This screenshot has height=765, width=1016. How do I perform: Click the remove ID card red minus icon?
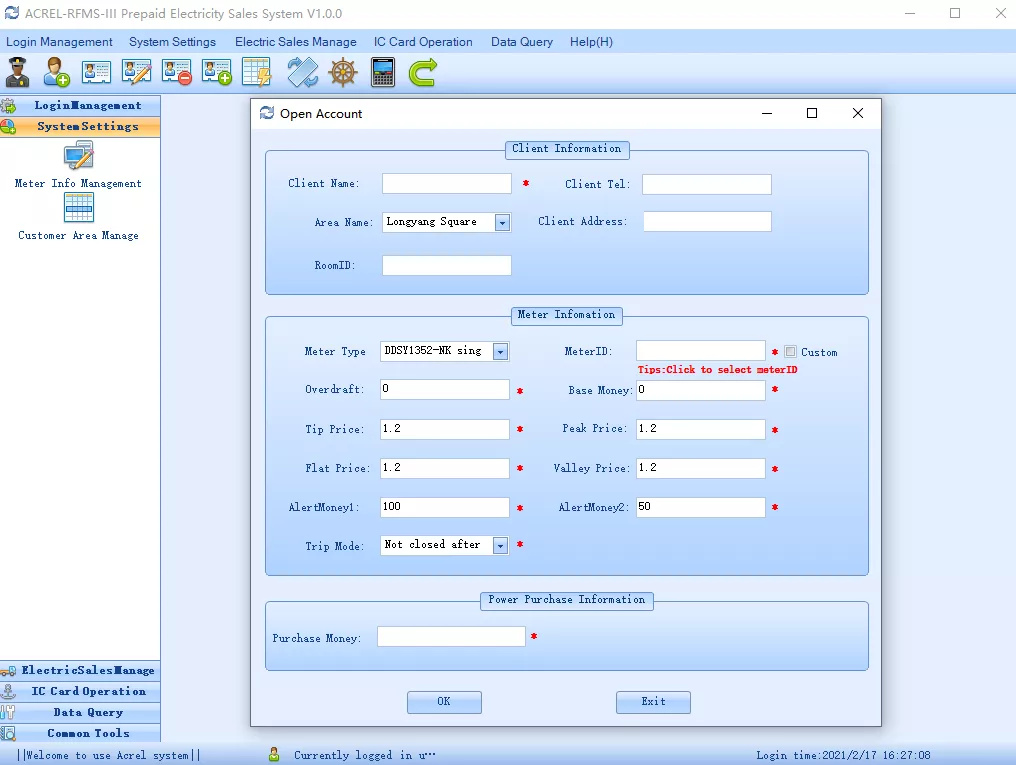click(x=177, y=72)
